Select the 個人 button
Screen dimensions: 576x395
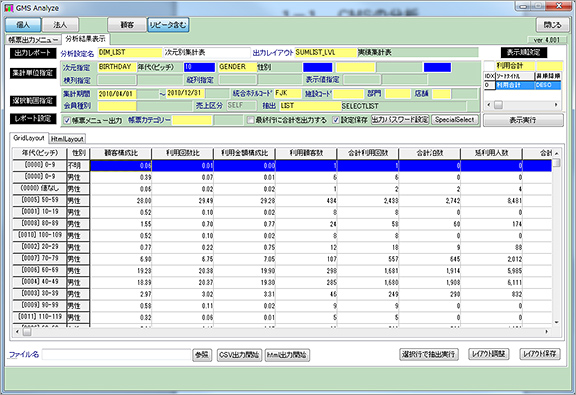pos(23,25)
